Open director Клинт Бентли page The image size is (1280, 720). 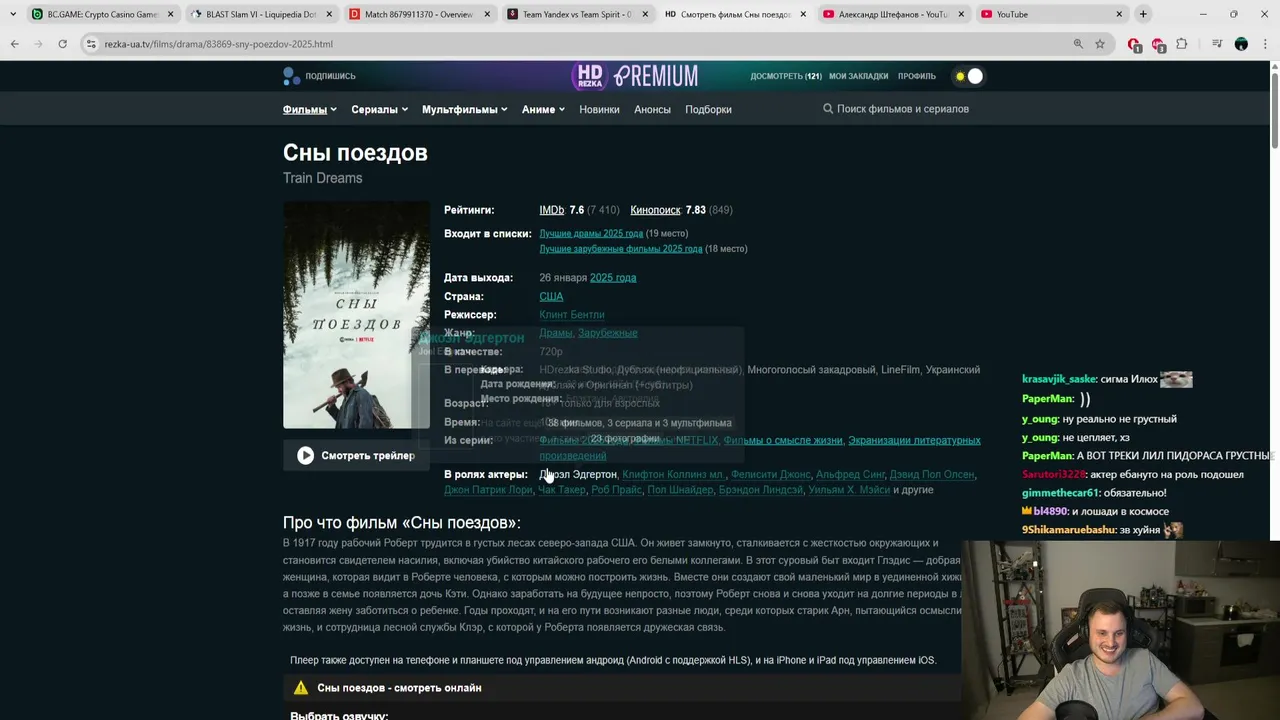[572, 315]
